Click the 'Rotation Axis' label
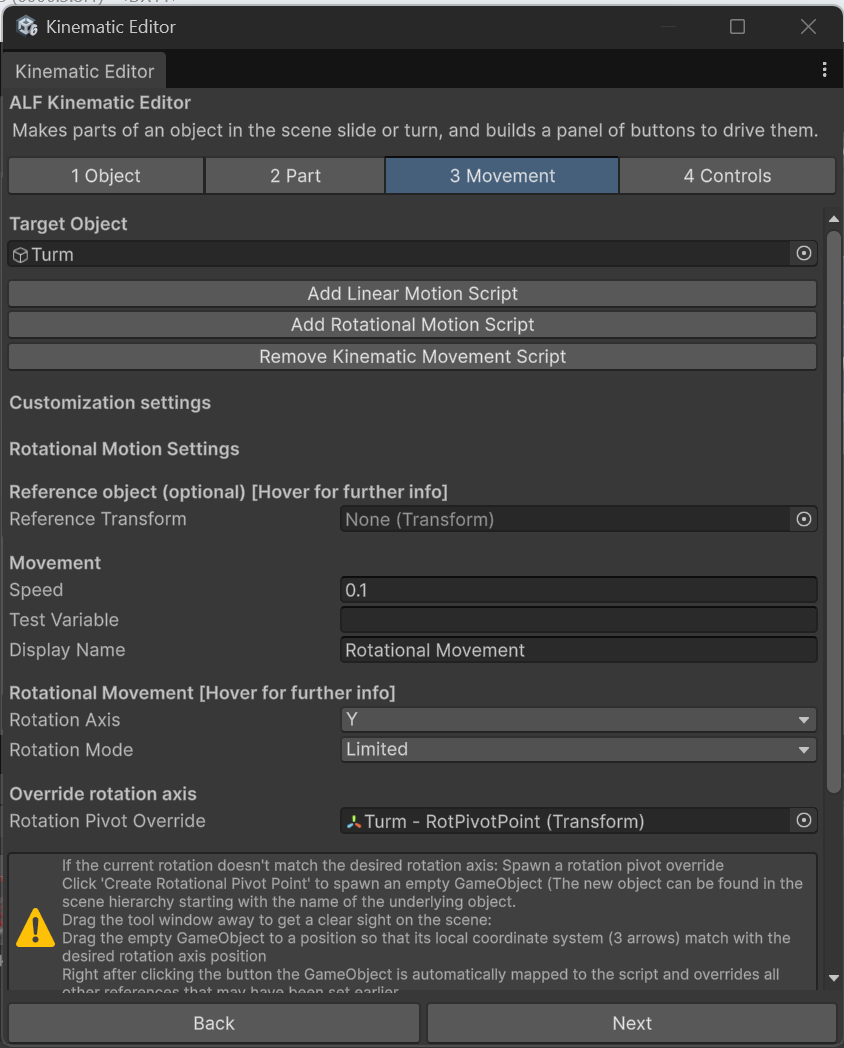844x1048 pixels. tap(65, 720)
